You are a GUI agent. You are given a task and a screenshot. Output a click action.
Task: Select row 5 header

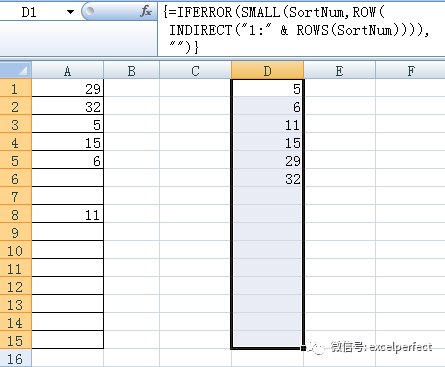15,160
